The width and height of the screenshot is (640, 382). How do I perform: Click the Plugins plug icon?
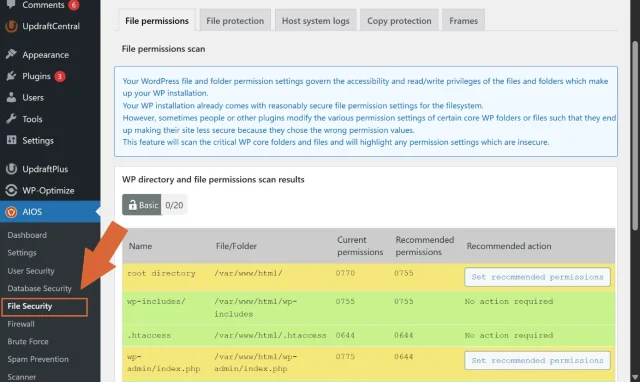point(11,76)
